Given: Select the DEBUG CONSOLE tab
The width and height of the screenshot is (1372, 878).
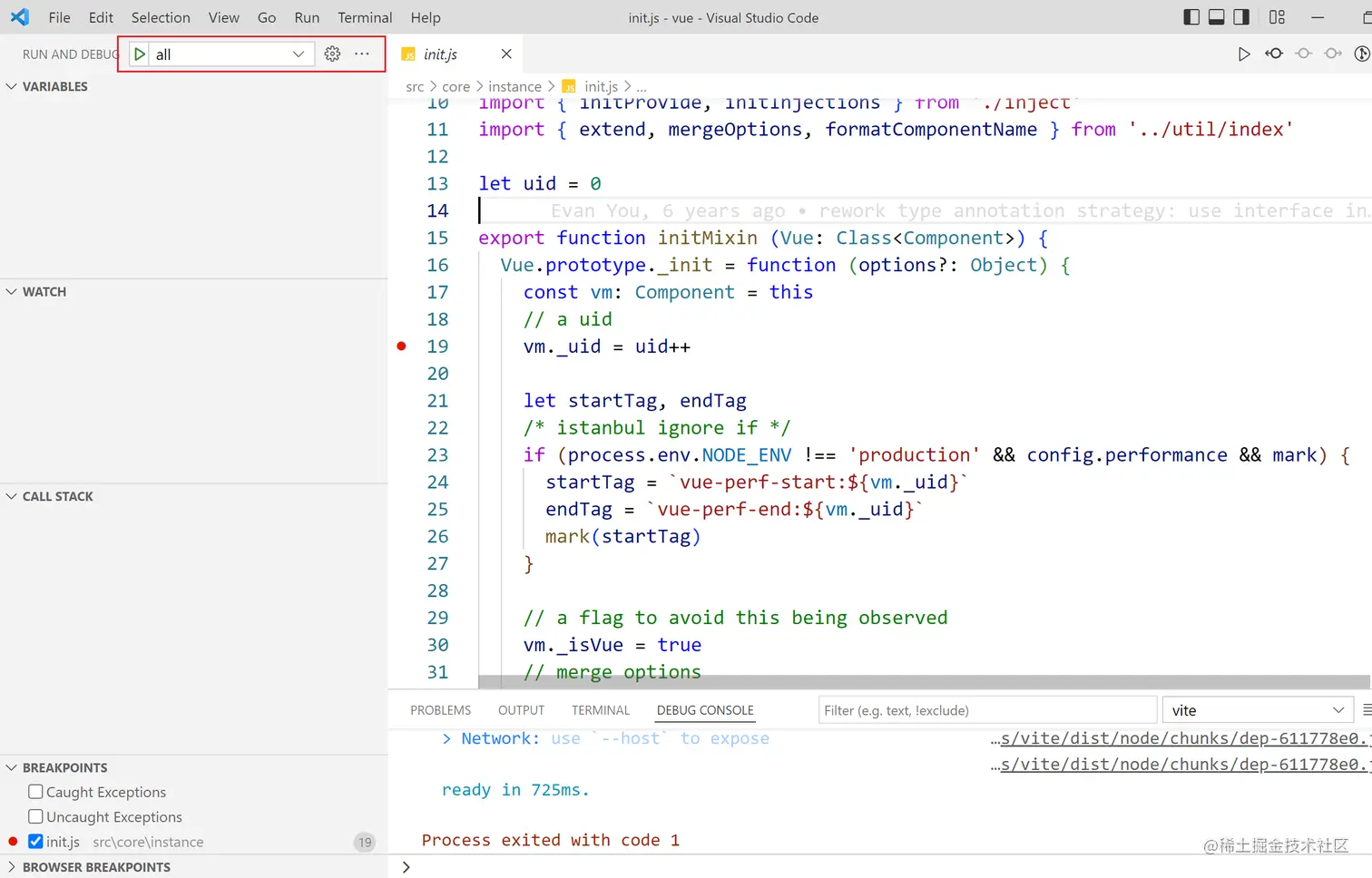Looking at the screenshot, I should [x=705, y=710].
